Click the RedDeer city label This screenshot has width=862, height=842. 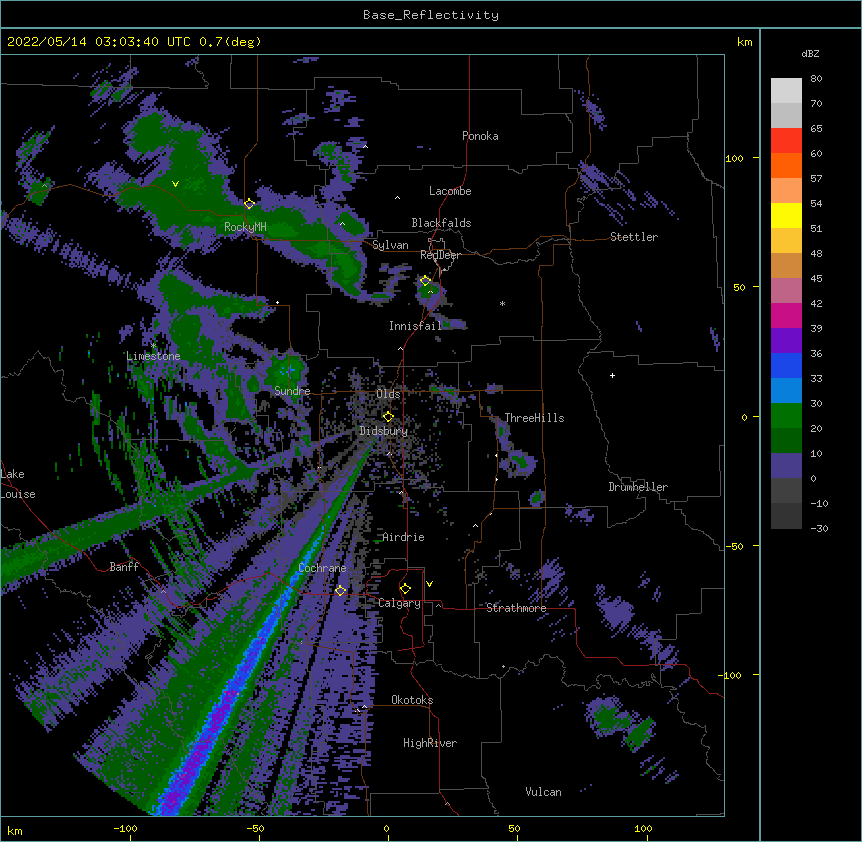pos(440,255)
